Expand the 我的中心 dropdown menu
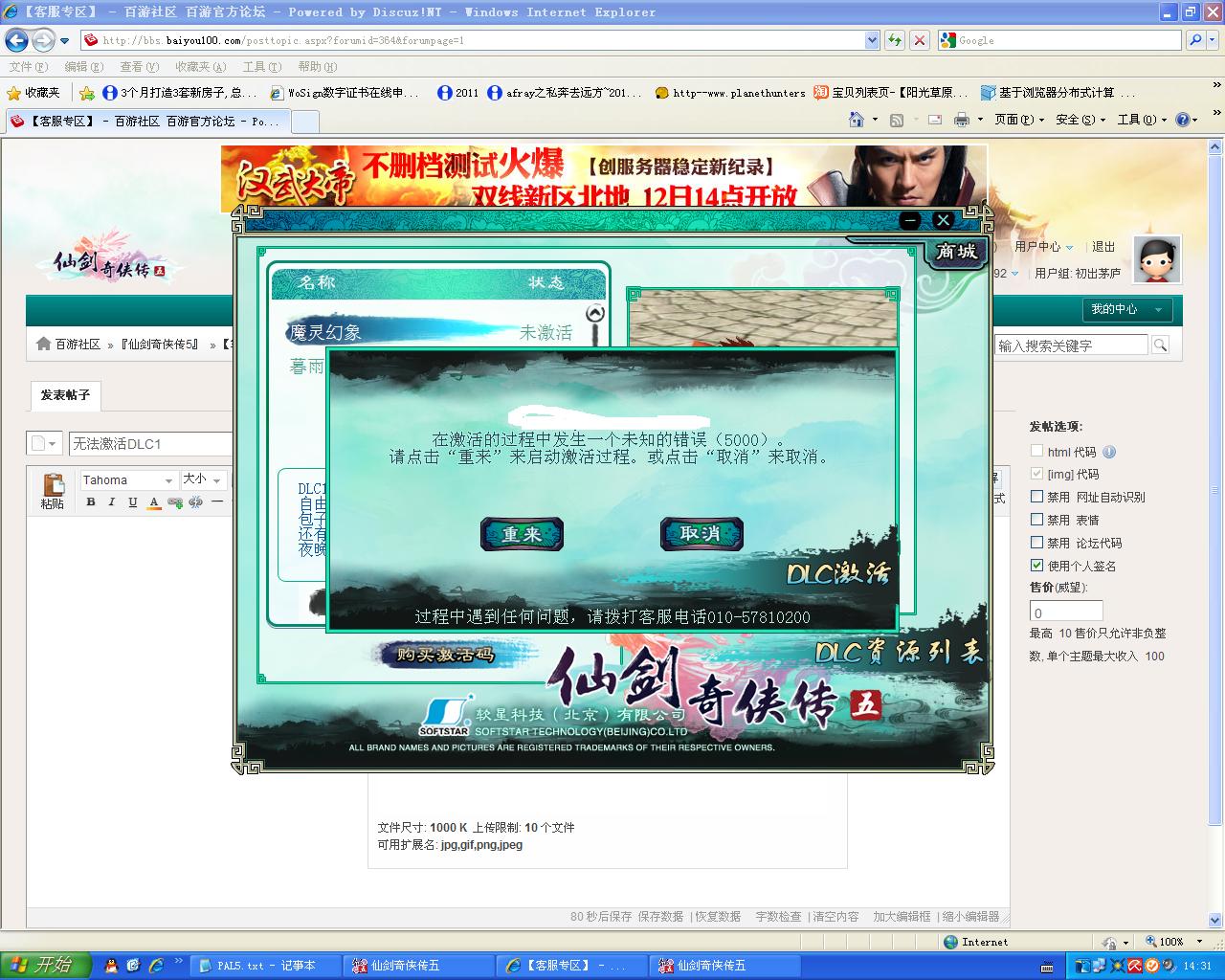This screenshot has width=1225, height=980. pyautogui.click(x=1128, y=309)
